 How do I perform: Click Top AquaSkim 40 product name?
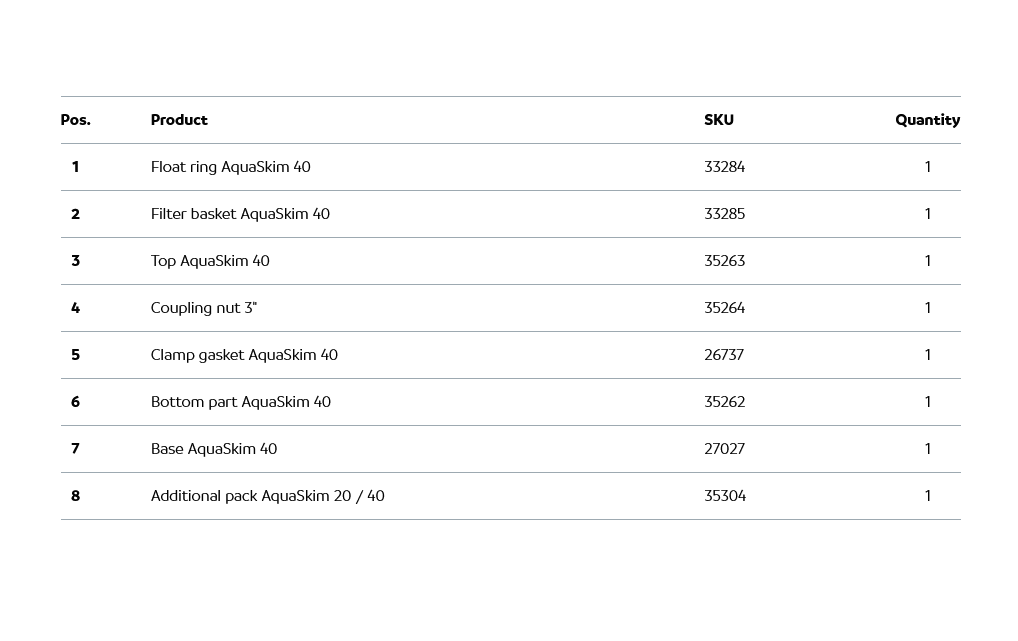[210, 261]
